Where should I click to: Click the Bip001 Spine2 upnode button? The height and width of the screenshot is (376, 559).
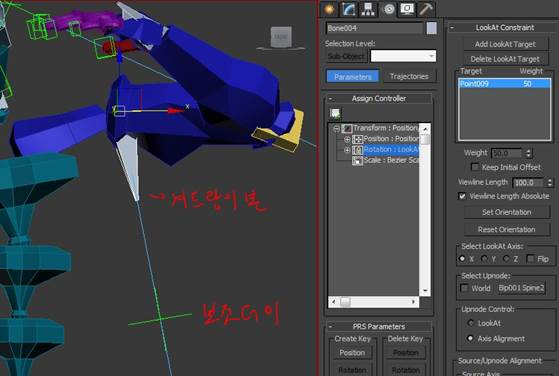(x=521, y=288)
